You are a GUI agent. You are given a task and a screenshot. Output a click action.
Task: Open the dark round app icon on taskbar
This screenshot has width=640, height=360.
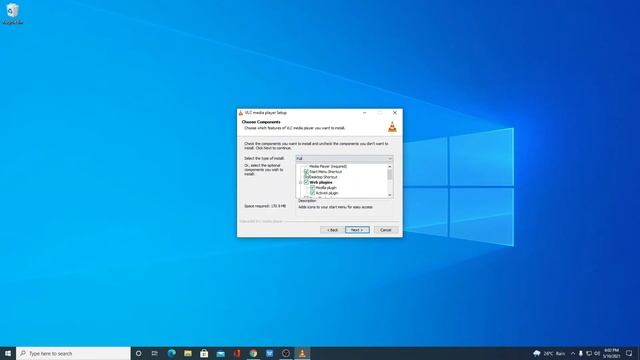286,353
